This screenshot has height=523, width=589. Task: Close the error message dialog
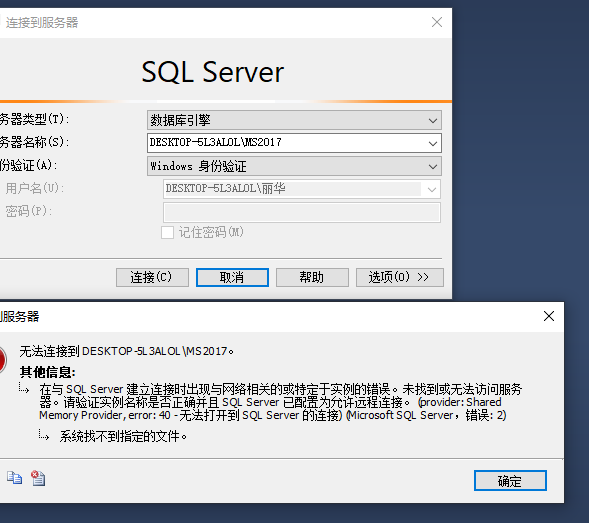click(549, 316)
